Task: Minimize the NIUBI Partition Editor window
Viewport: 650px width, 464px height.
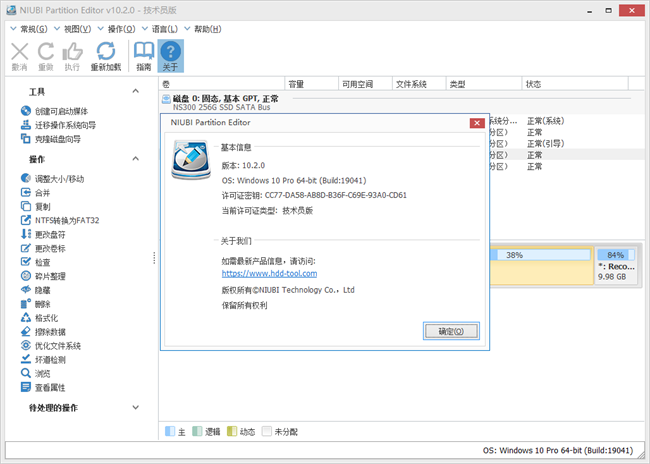Action: (589, 11)
